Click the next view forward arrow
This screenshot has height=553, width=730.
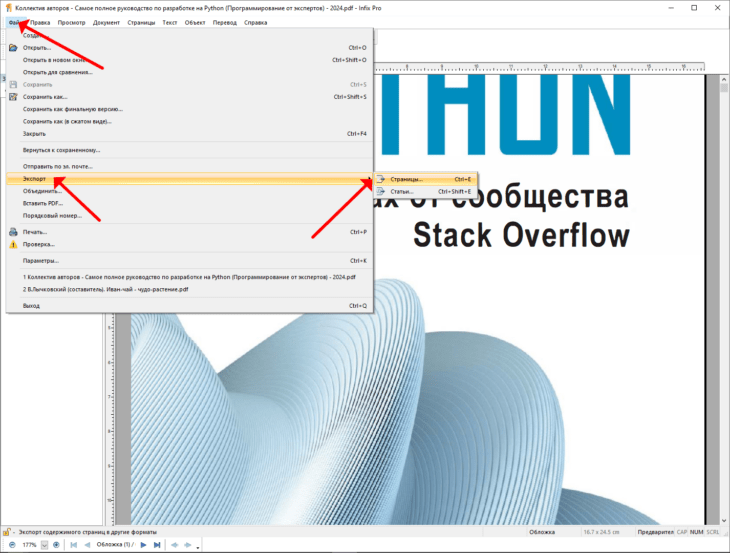[x=188, y=545]
